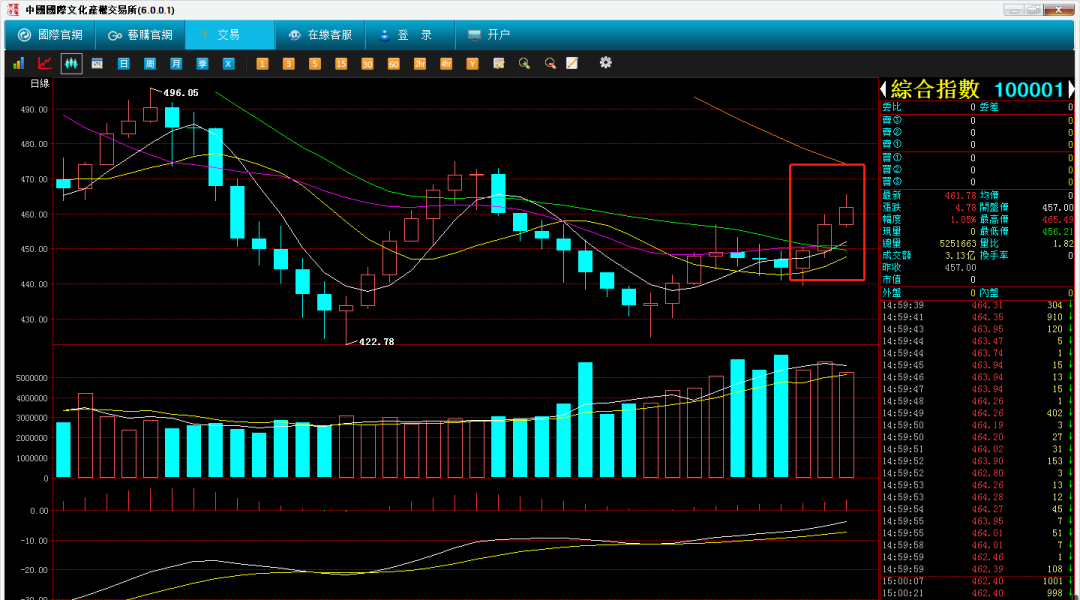Screen dimensions: 1080x600
Task: Select the 2hr interval icon
Action: tap(419, 63)
